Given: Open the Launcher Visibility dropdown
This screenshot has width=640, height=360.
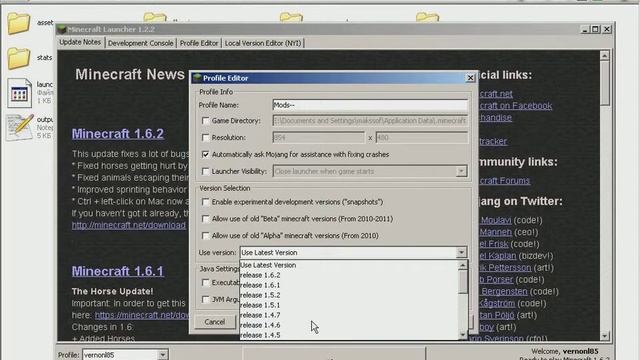Looking at the screenshot, I should tap(461, 171).
